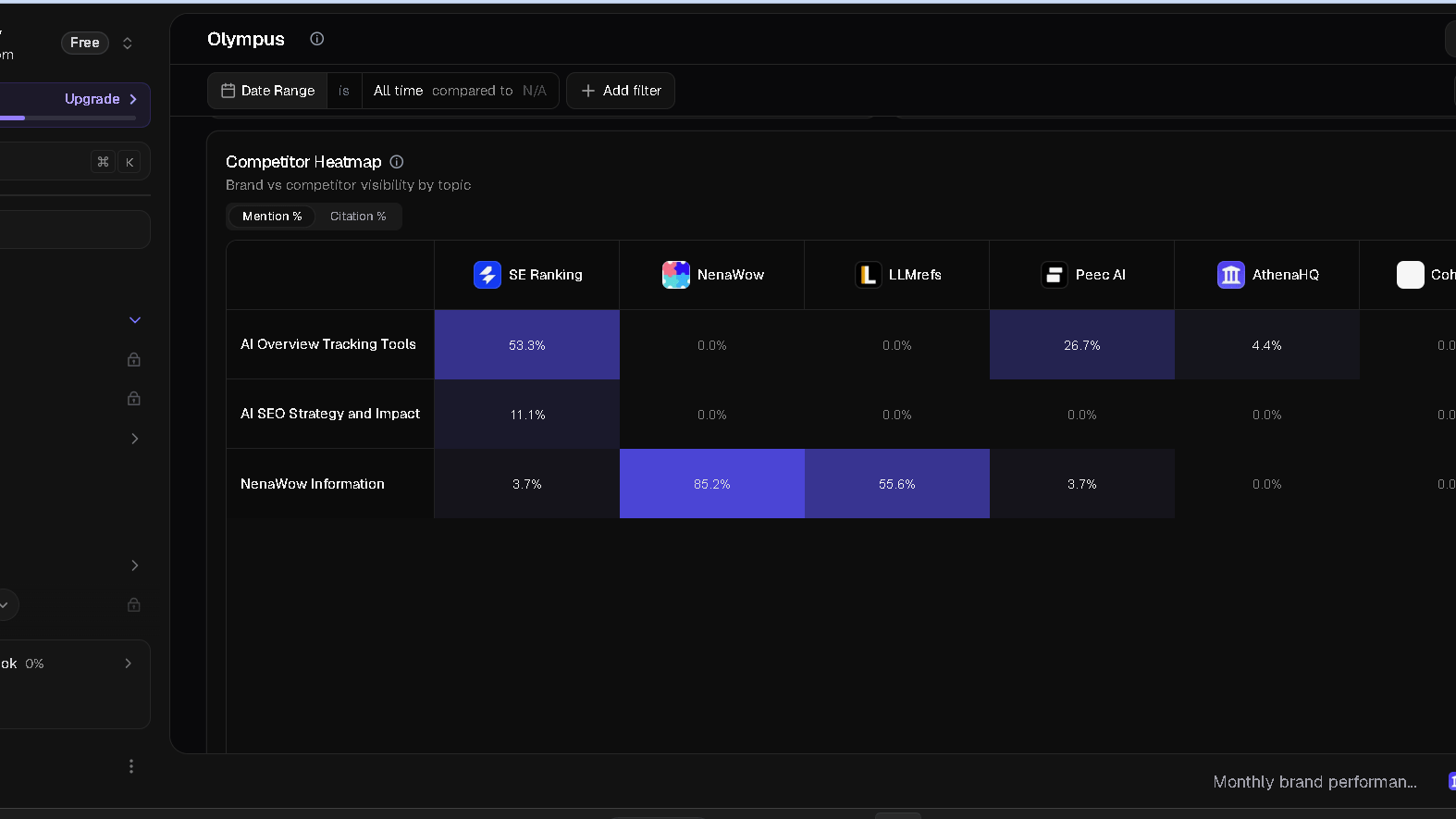The image size is (1456, 819).
Task: Click the N/A comparison value
Action: point(535,91)
